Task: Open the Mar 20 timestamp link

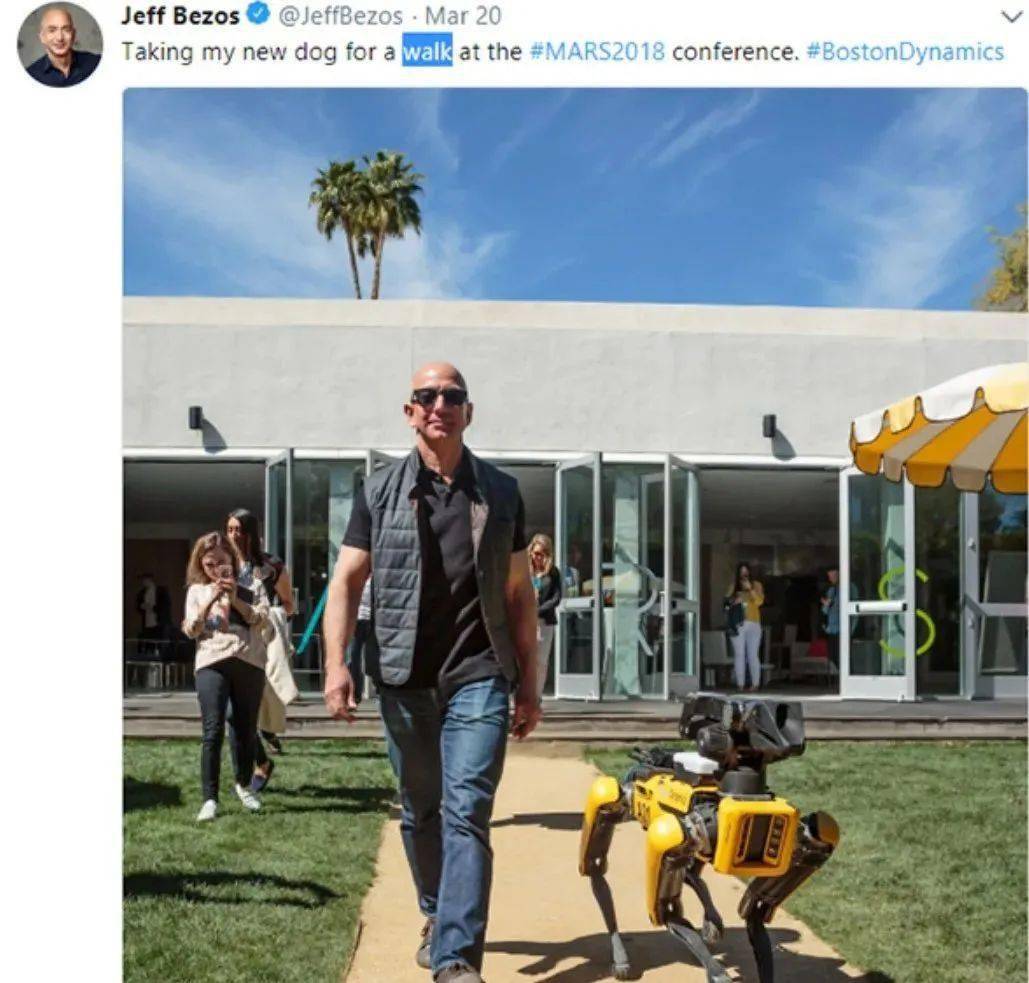Action: [x=463, y=15]
